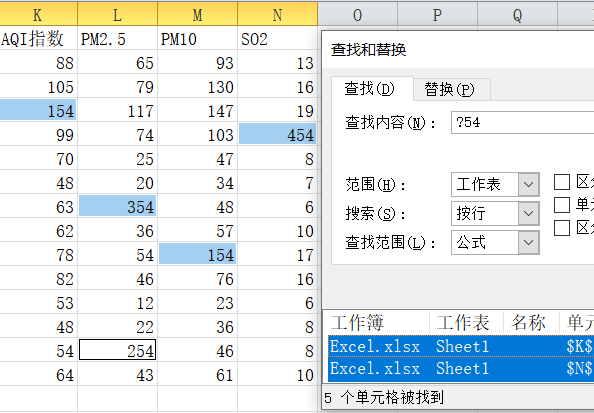Click cell 117 in PM2.5 column
The height and width of the screenshot is (413, 594).
click(117, 111)
